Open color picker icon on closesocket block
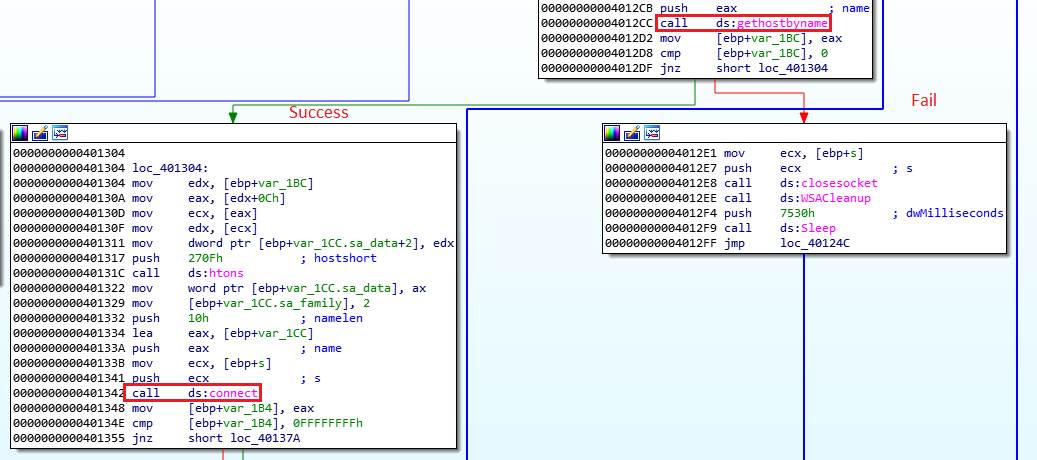 point(612,133)
